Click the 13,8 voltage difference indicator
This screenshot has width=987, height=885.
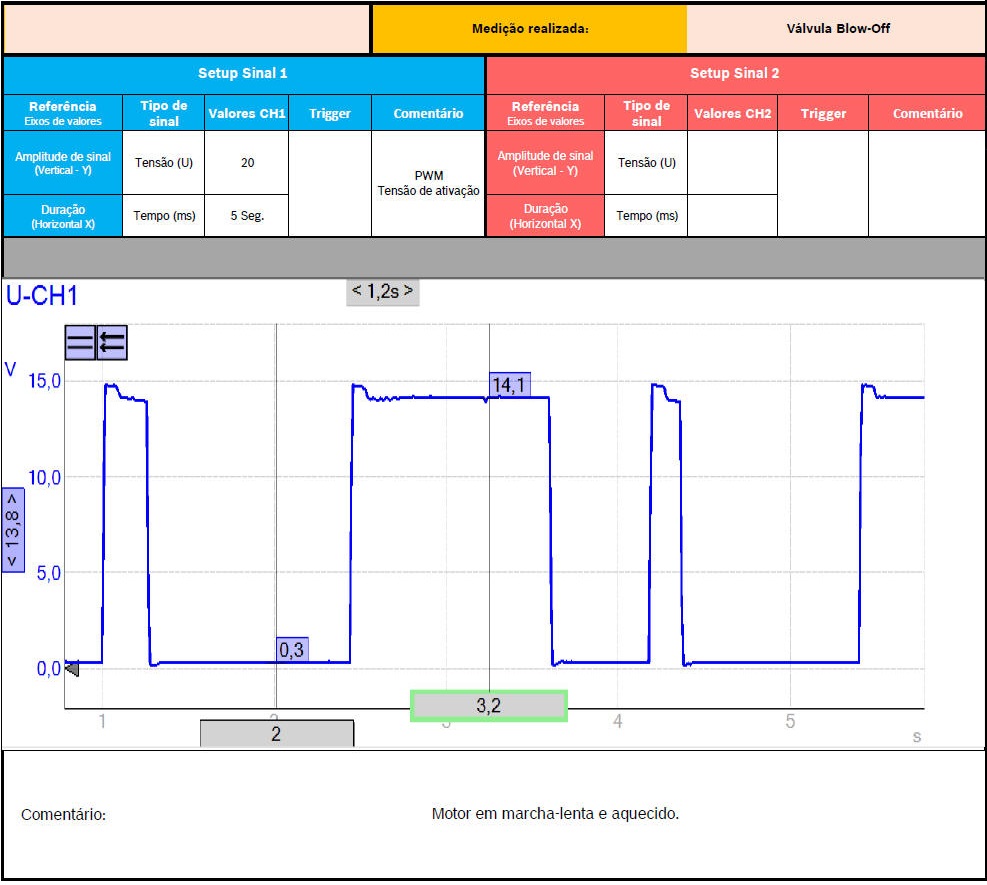coord(13,531)
